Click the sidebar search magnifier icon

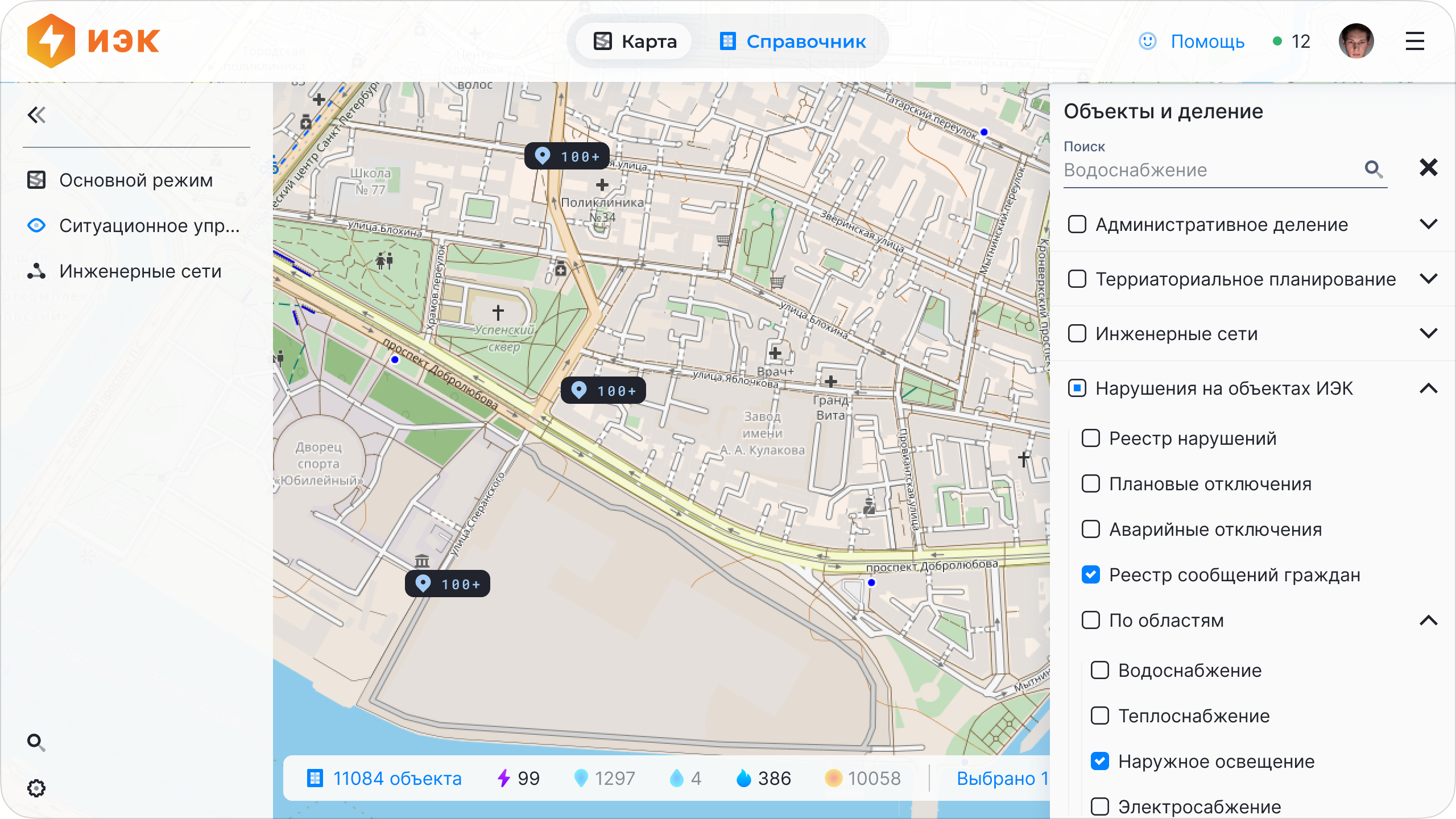point(36,742)
